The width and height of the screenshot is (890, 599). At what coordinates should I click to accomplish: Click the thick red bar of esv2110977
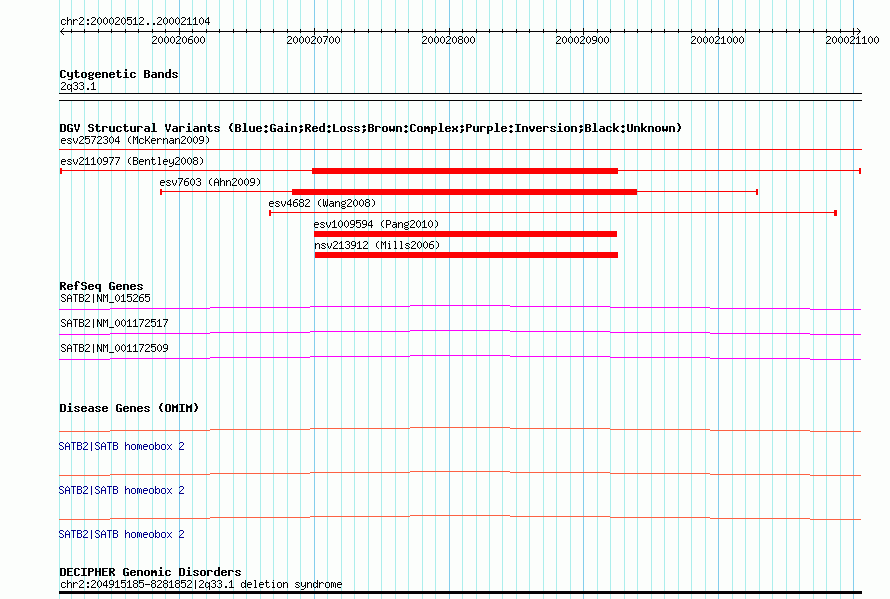click(x=465, y=171)
